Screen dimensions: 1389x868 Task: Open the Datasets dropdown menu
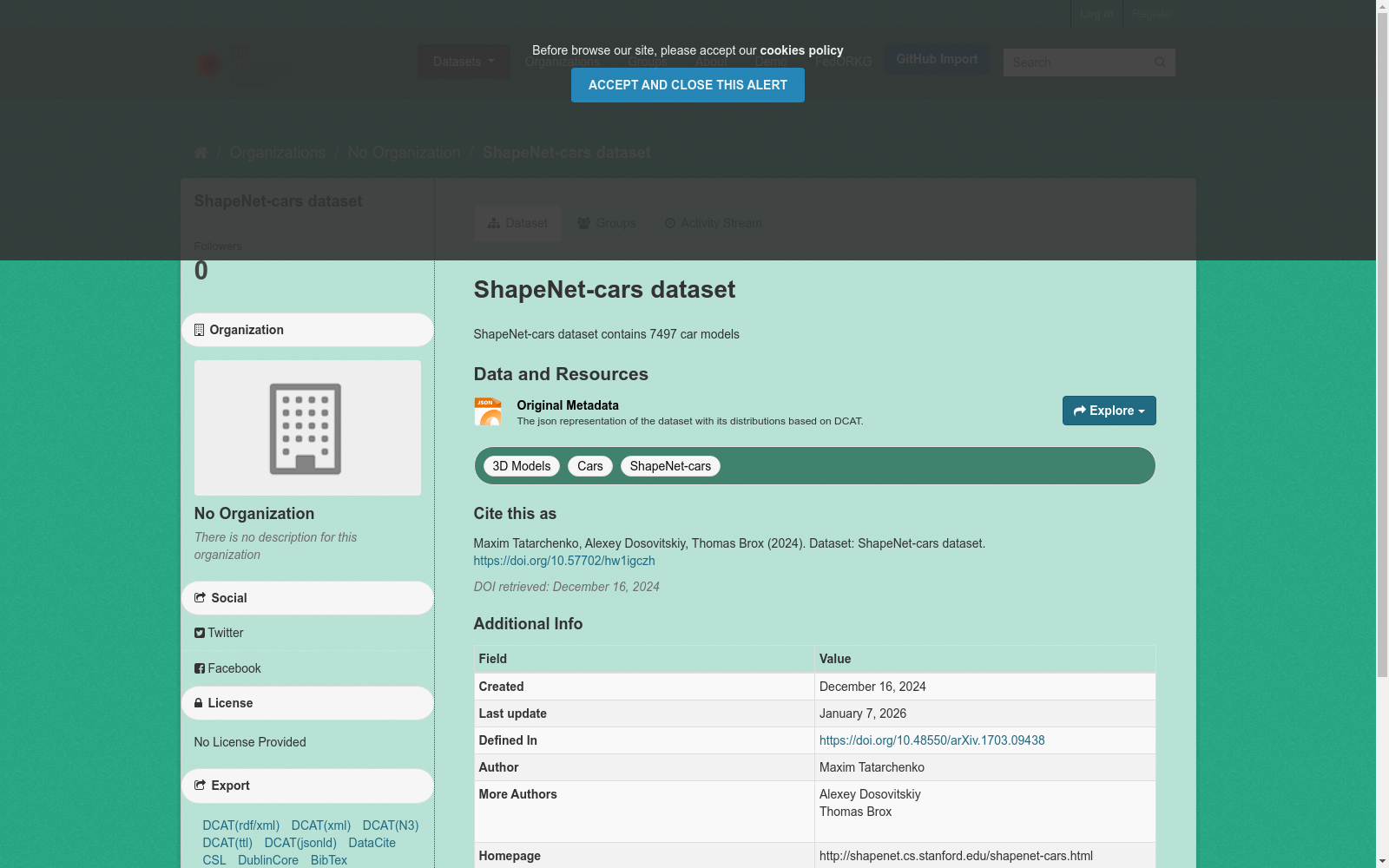click(464, 62)
